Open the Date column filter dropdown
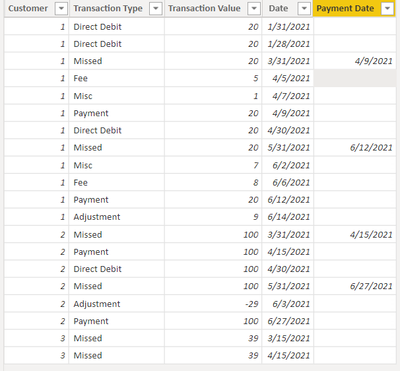The image size is (400, 371). [x=304, y=9]
